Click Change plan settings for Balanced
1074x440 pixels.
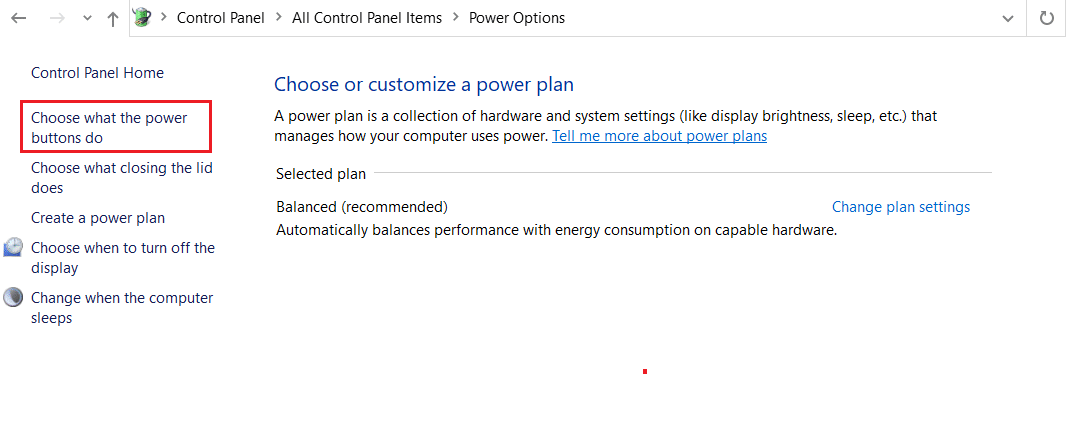click(900, 207)
